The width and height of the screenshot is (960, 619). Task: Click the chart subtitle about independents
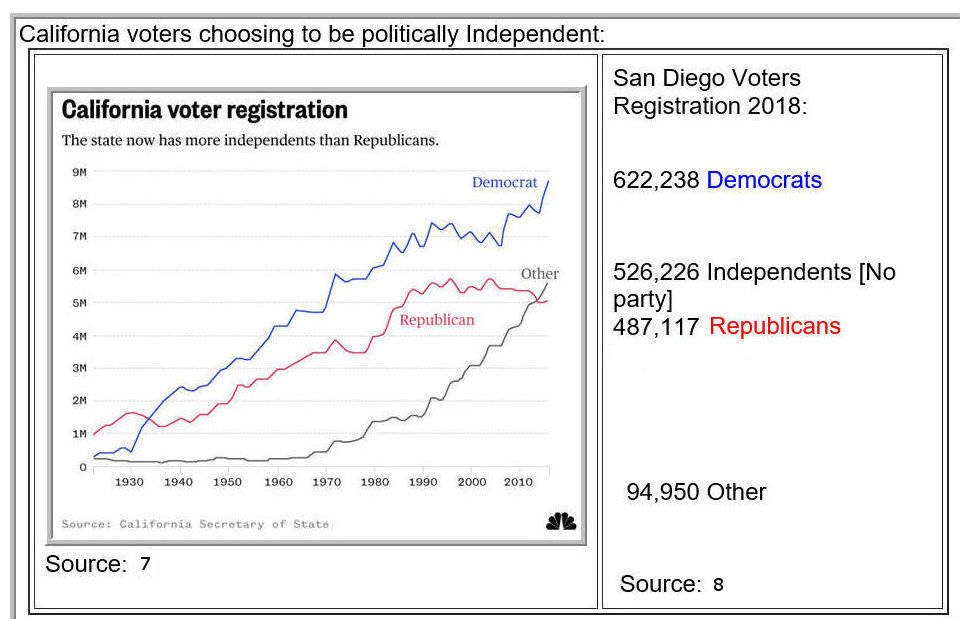[250, 140]
